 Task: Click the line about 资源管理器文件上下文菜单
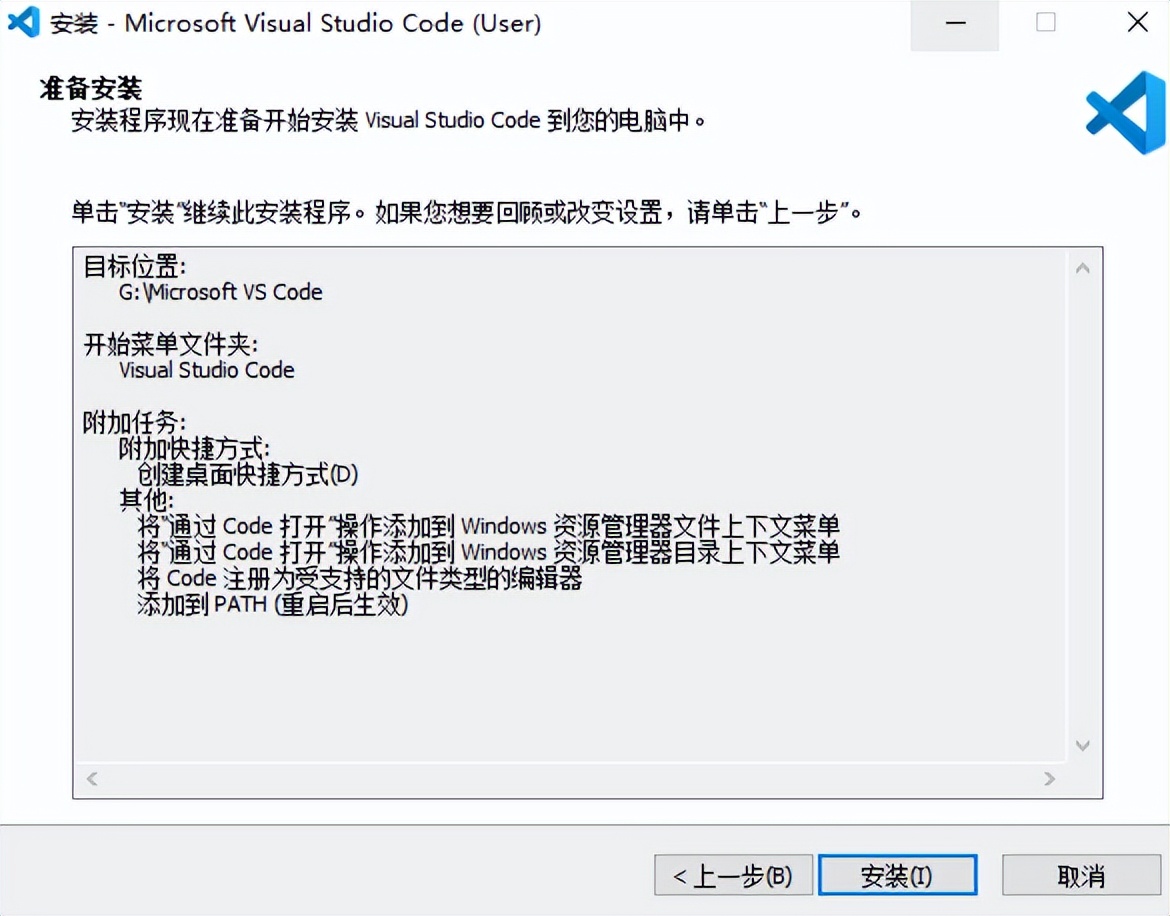click(489, 526)
